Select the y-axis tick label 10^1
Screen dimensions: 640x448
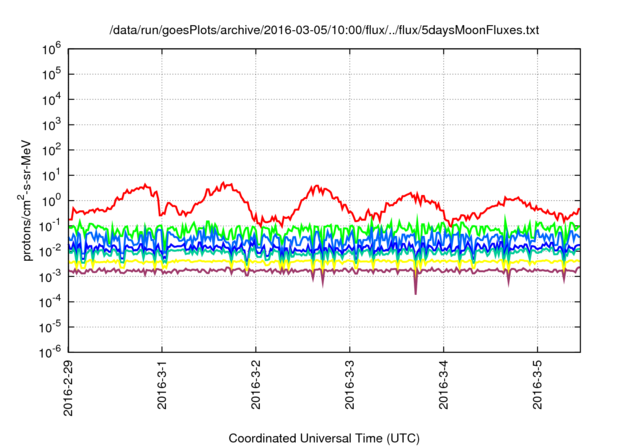point(51,176)
